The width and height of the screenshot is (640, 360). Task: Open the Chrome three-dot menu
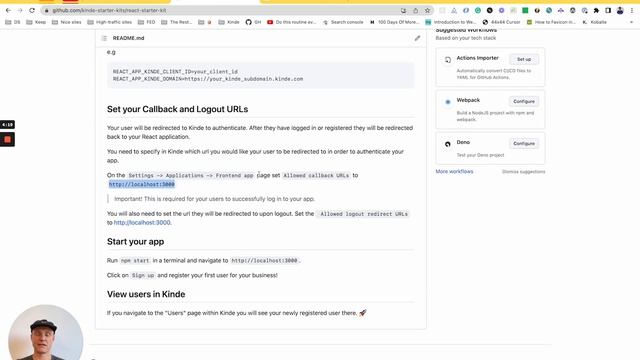(631, 10)
